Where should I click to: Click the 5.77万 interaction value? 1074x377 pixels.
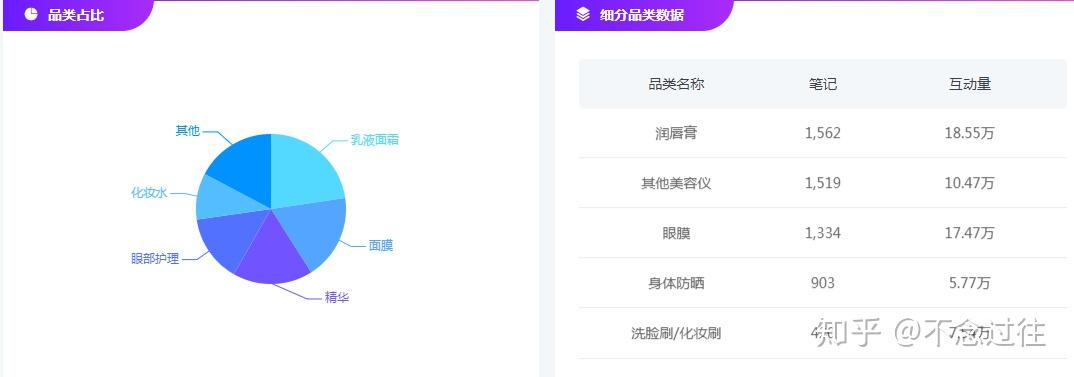pyautogui.click(x=969, y=283)
